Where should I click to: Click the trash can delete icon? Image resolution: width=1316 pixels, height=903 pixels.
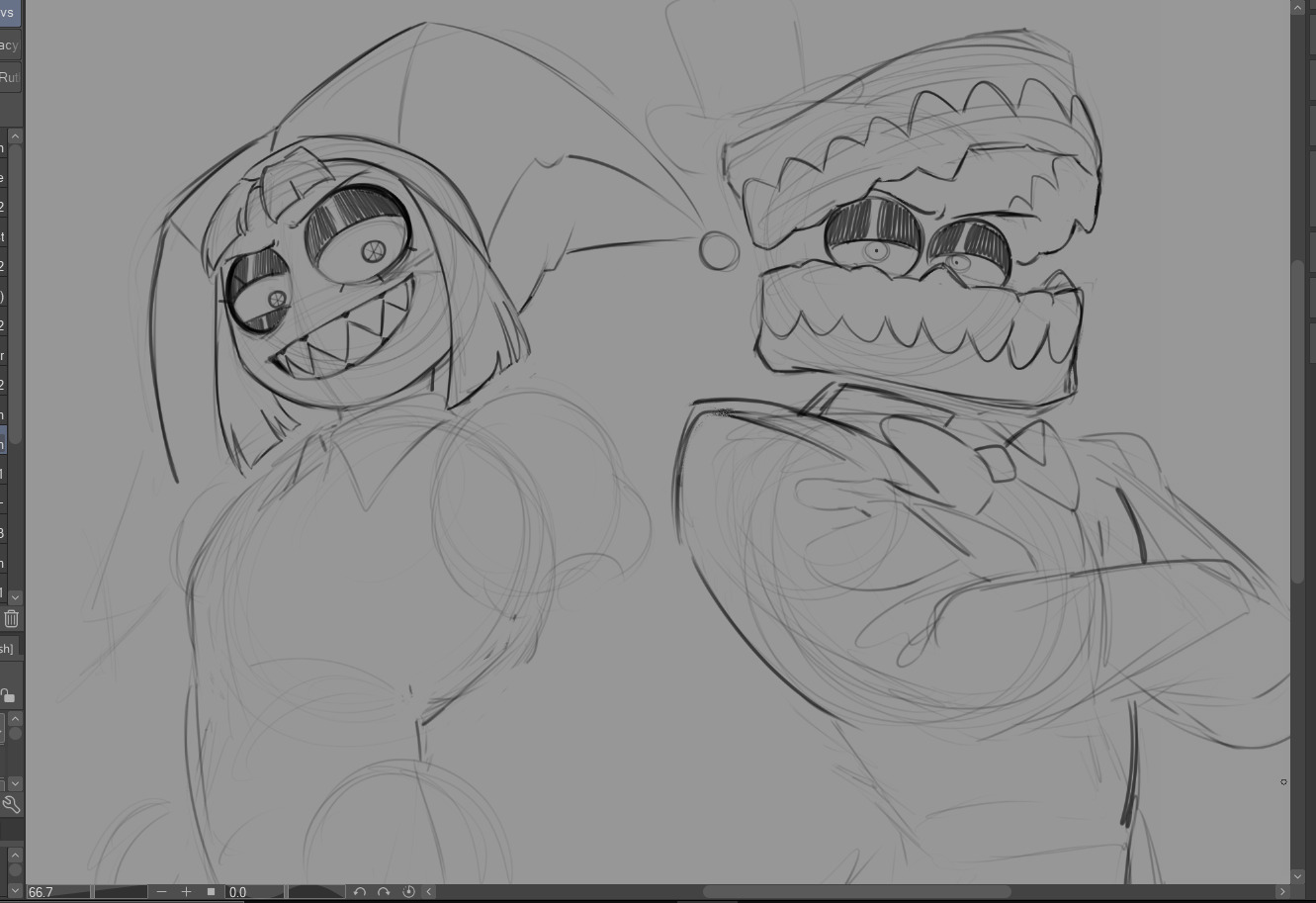point(11,619)
